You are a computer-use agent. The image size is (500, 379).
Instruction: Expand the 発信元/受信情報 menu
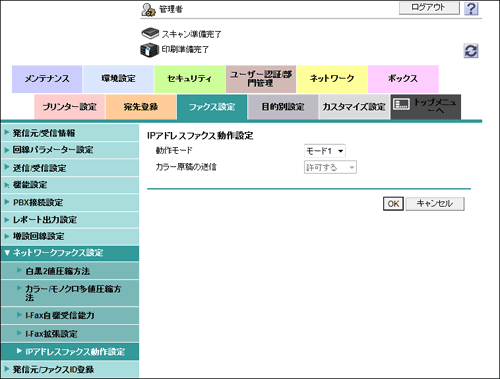(x=70, y=133)
